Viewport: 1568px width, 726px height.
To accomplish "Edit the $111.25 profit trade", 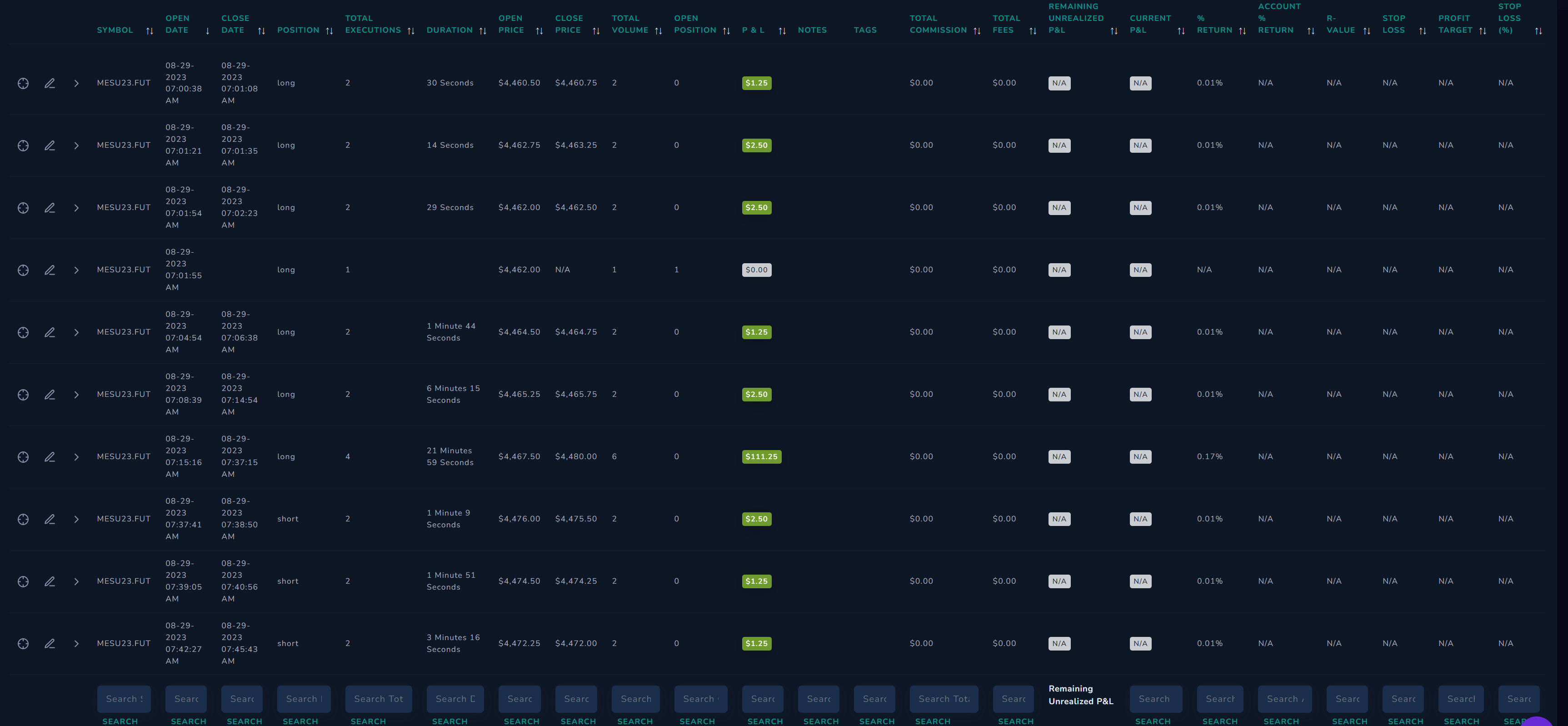I will pos(50,457).
